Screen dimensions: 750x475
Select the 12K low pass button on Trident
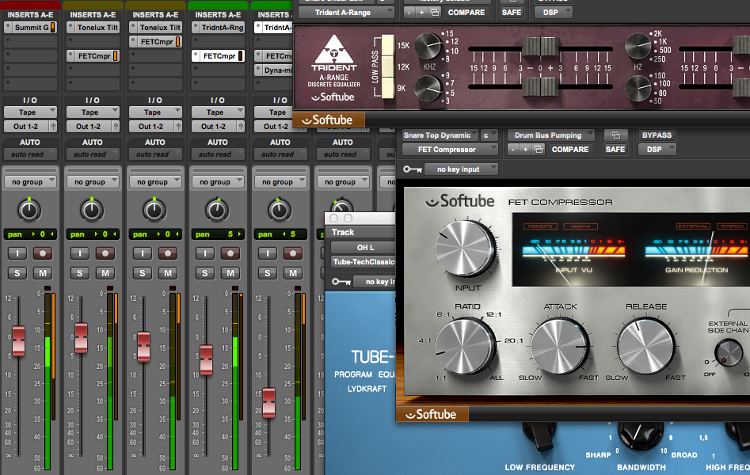point(388,66)
